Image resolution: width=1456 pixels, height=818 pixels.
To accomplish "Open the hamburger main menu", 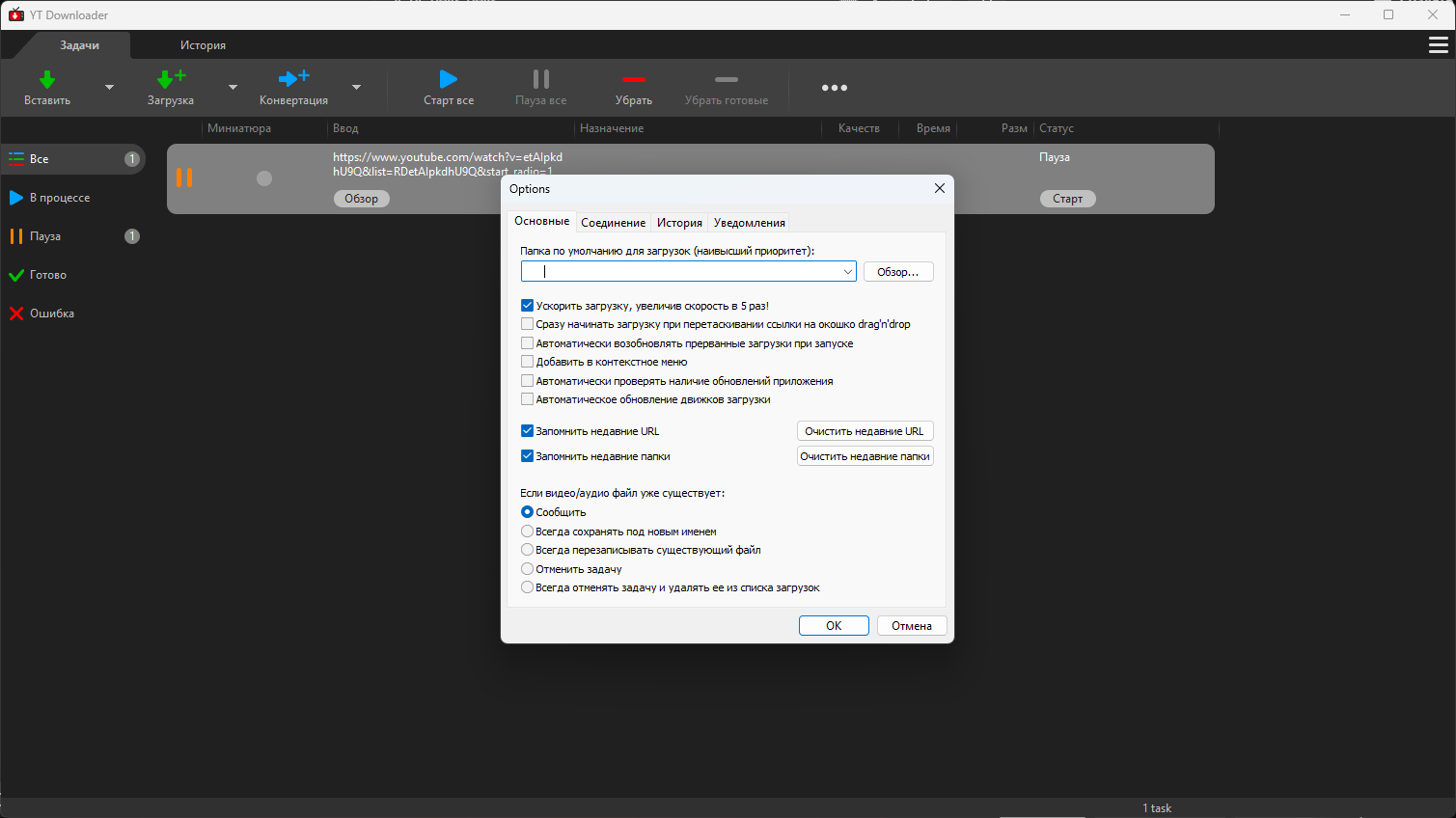I will (x=1437, y=45).
